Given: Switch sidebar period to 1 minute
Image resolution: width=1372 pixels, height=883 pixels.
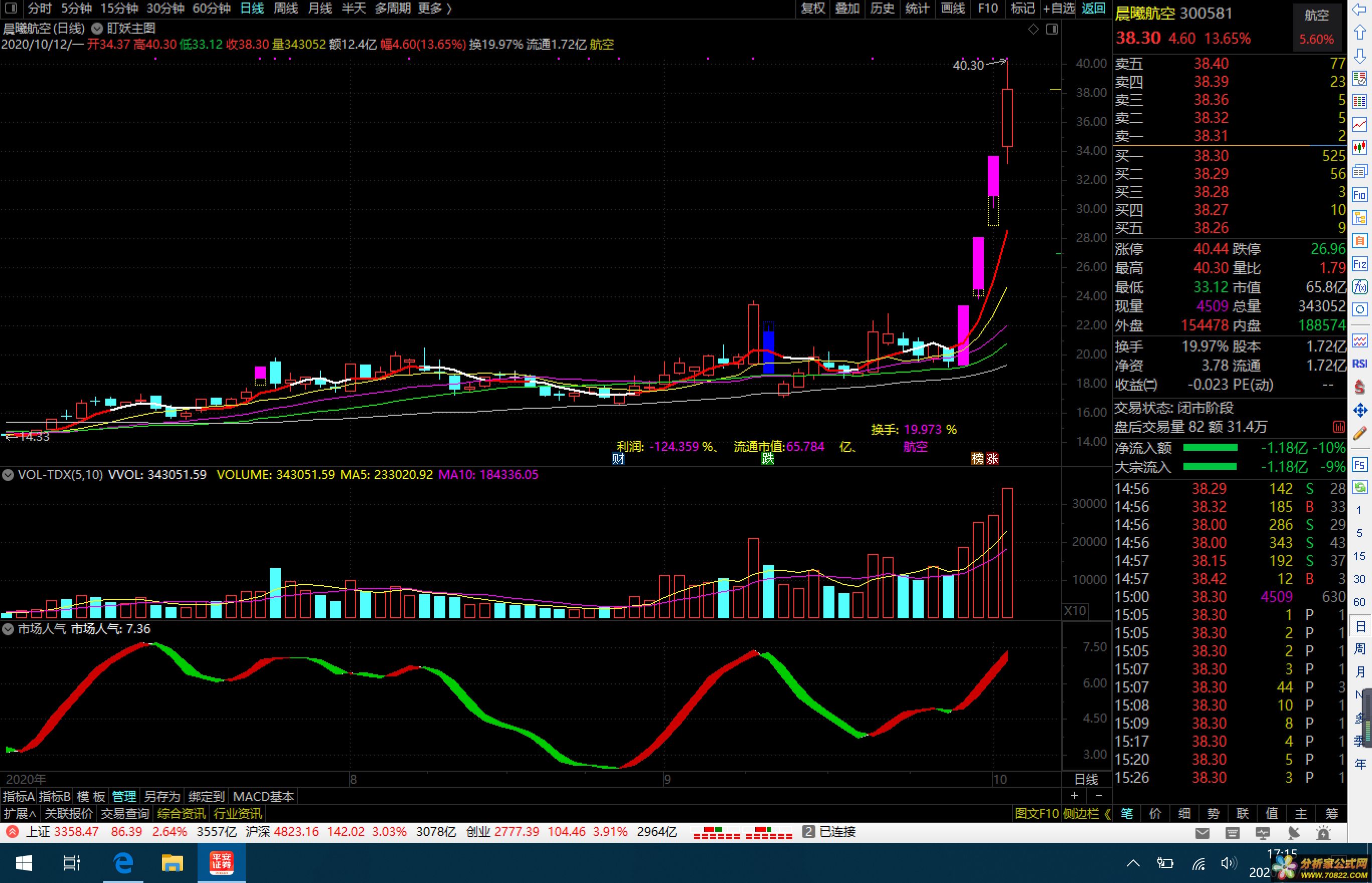Looking at the screenshot, I should point(1358,510).
